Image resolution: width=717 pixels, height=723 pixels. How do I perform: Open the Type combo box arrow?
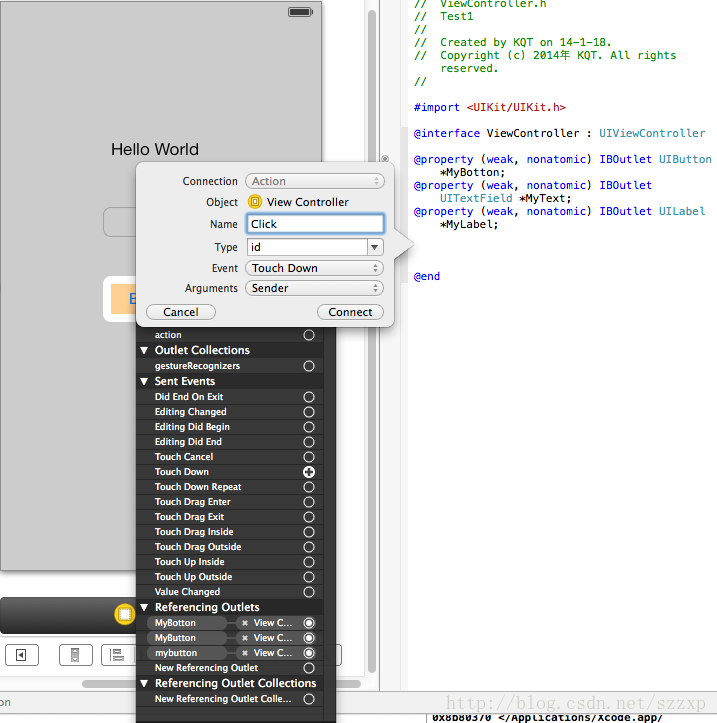click(375, 247)
